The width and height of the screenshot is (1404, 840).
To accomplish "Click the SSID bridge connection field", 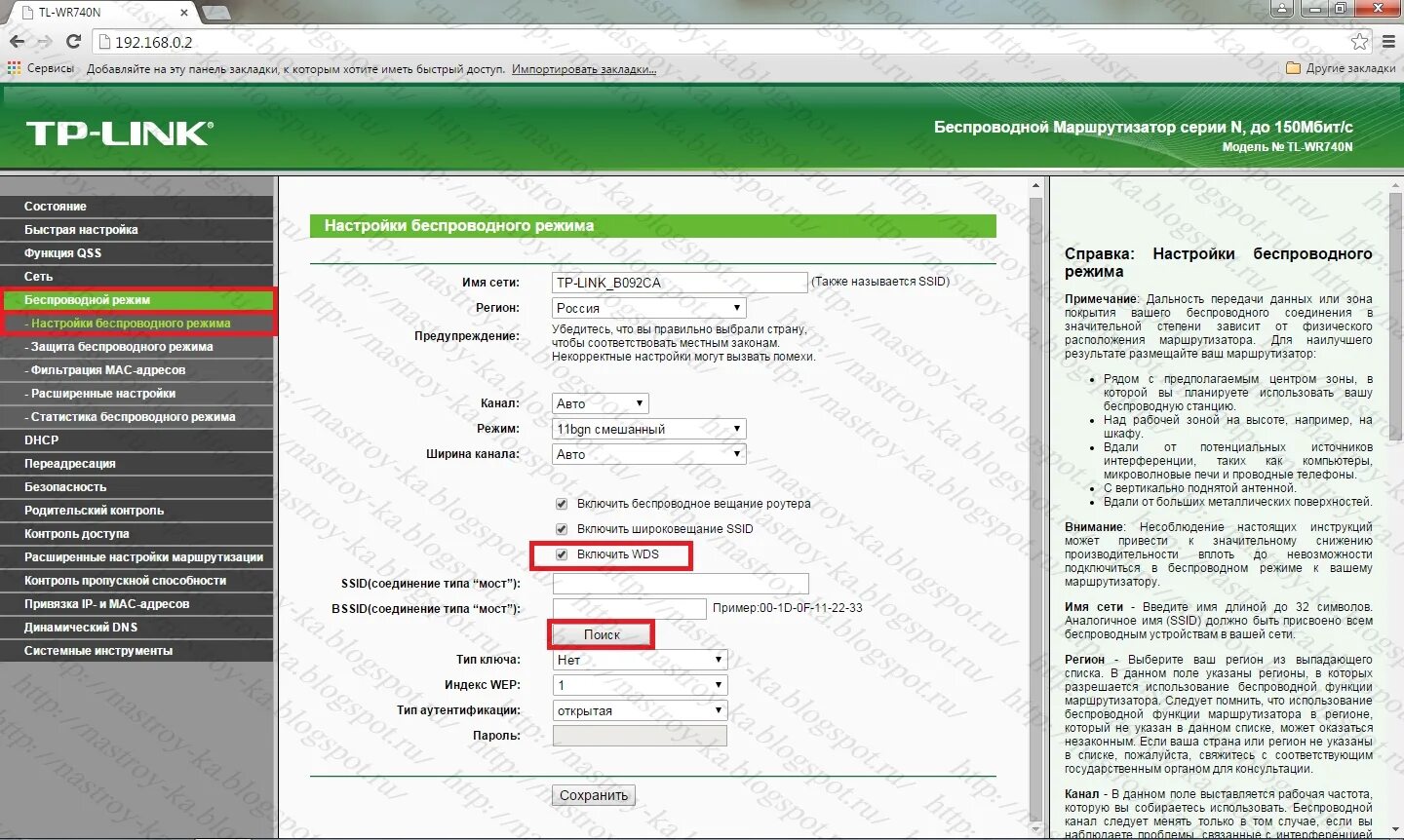I will (x=681, y=584).
